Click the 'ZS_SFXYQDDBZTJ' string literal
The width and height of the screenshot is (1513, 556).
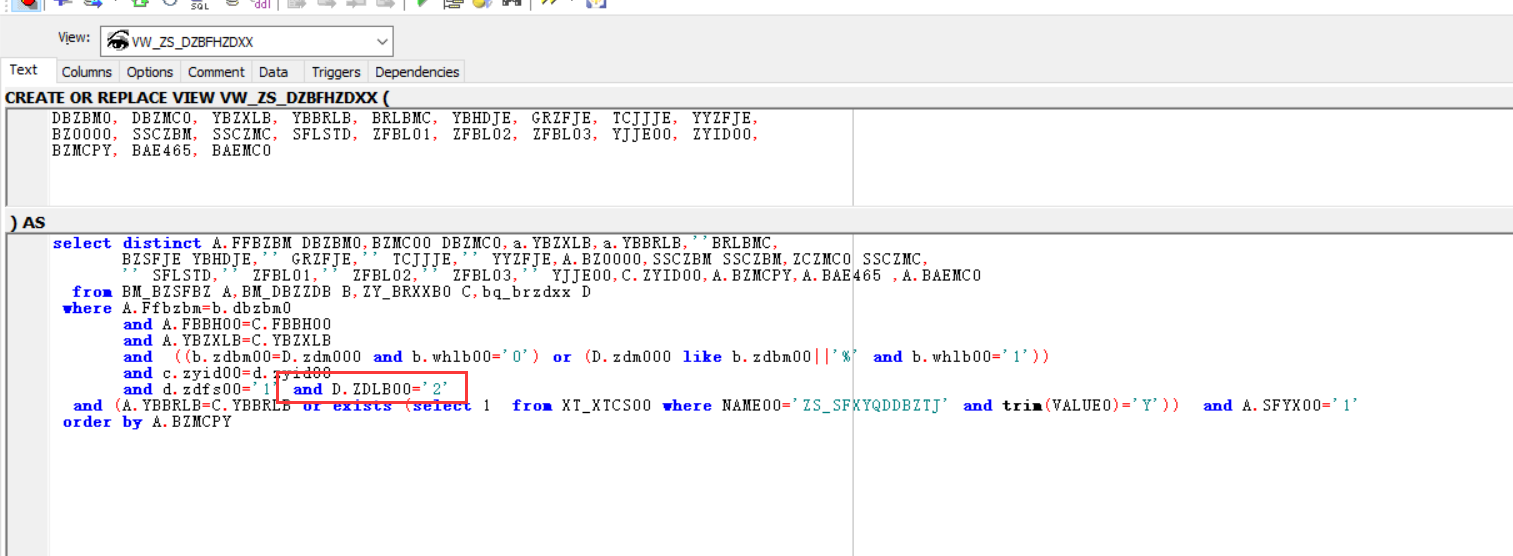click(872, 405)
